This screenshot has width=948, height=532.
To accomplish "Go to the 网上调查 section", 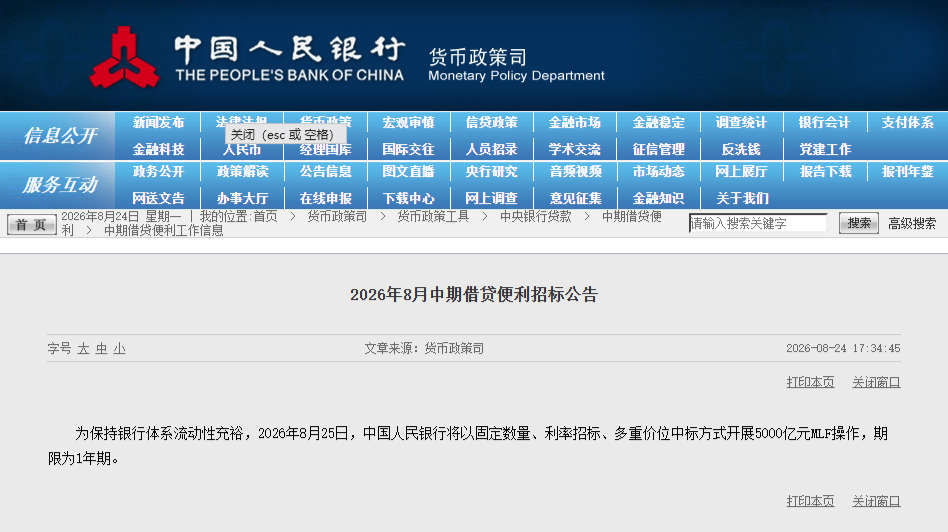I will coord(492,198).
